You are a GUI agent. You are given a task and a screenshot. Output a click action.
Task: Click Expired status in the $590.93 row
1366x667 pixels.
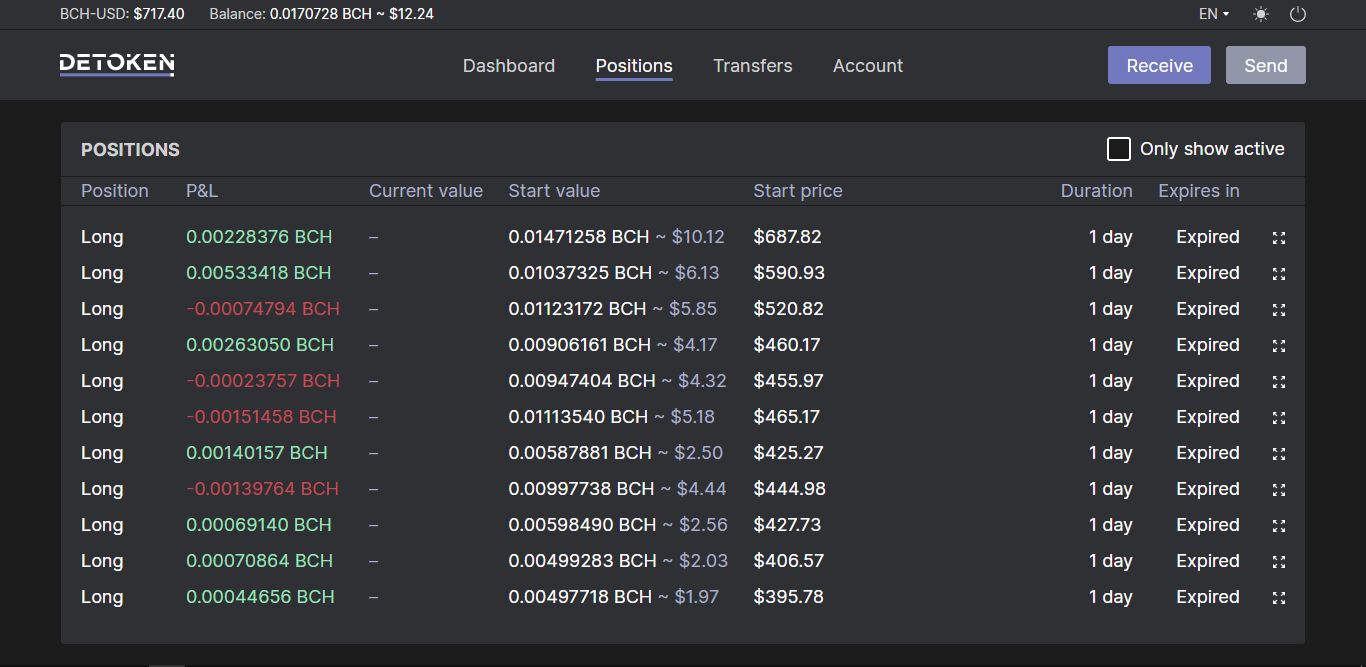pos(1208,273)
